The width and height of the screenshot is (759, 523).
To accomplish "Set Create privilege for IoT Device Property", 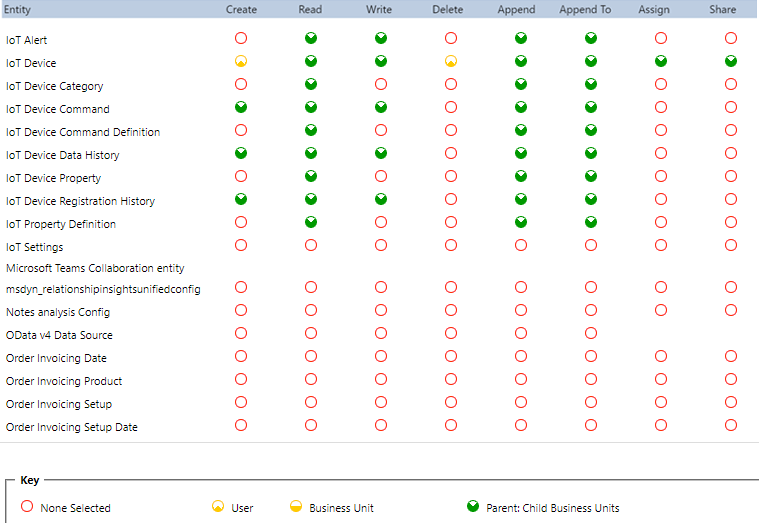I will [x=241, y=176].
